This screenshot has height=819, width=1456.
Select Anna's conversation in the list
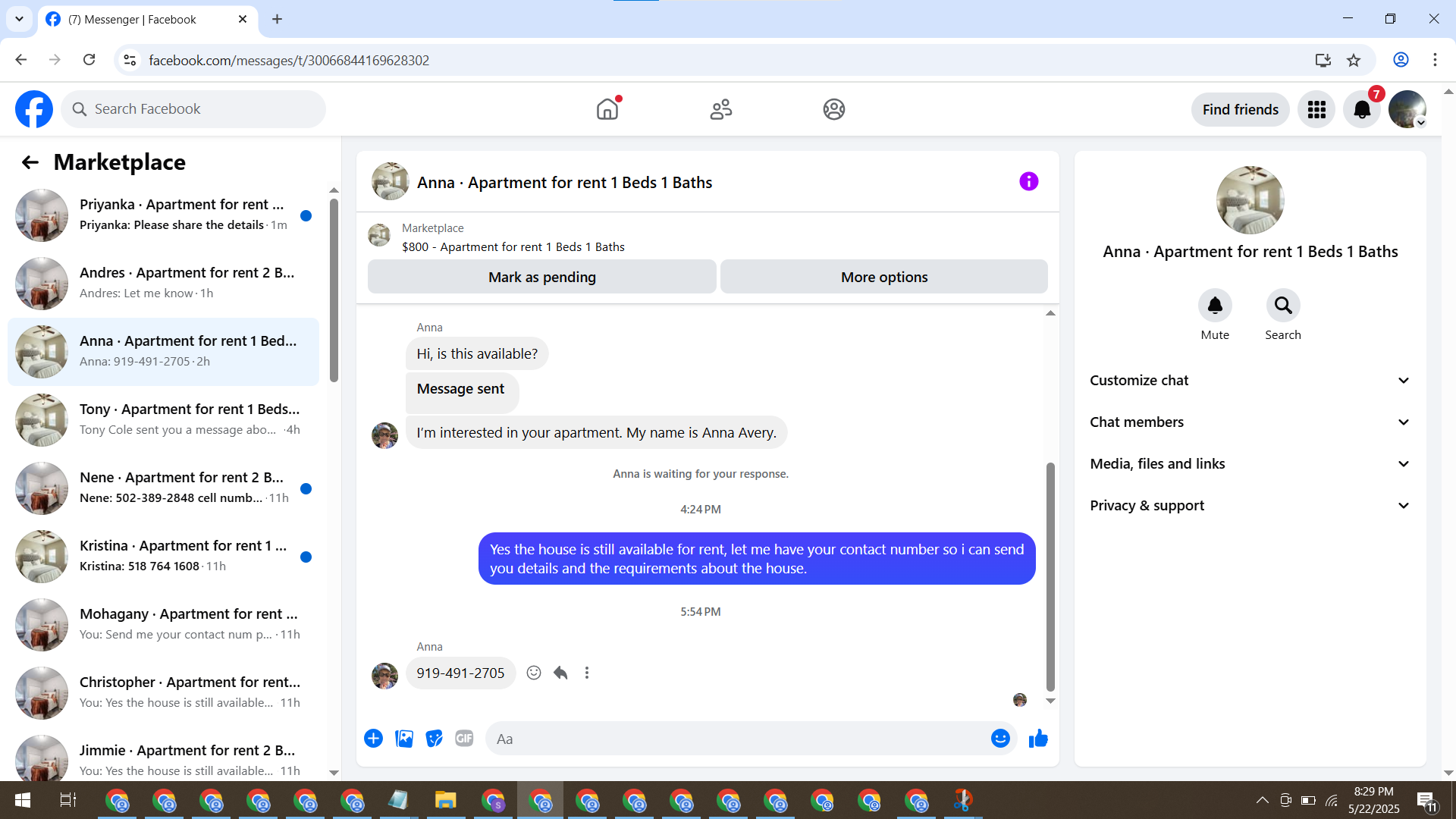pyautogui.click(x=163, y=352)
